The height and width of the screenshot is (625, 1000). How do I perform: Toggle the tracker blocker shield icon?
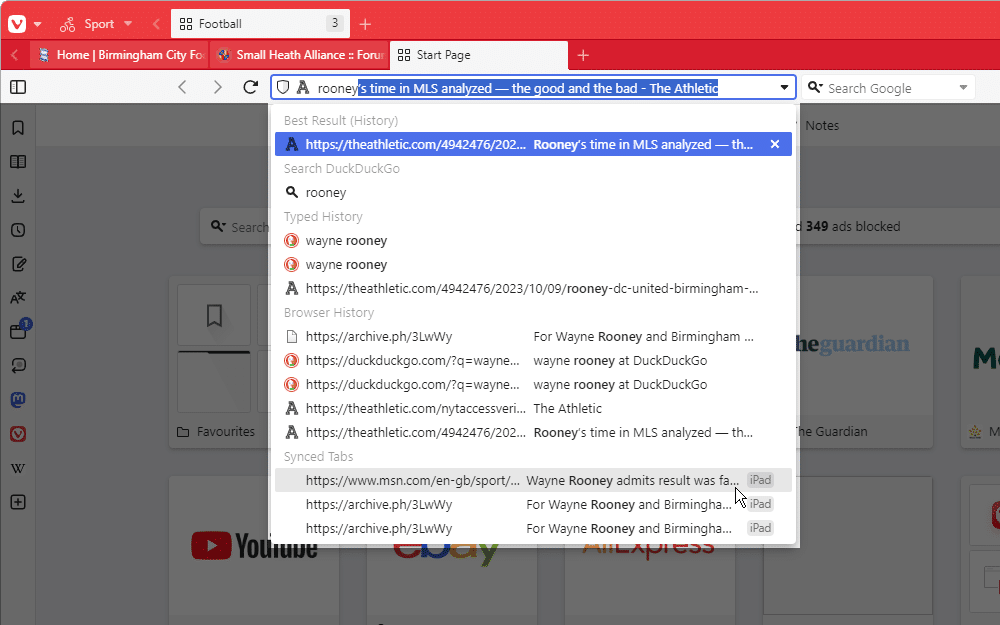pos(283,88)
